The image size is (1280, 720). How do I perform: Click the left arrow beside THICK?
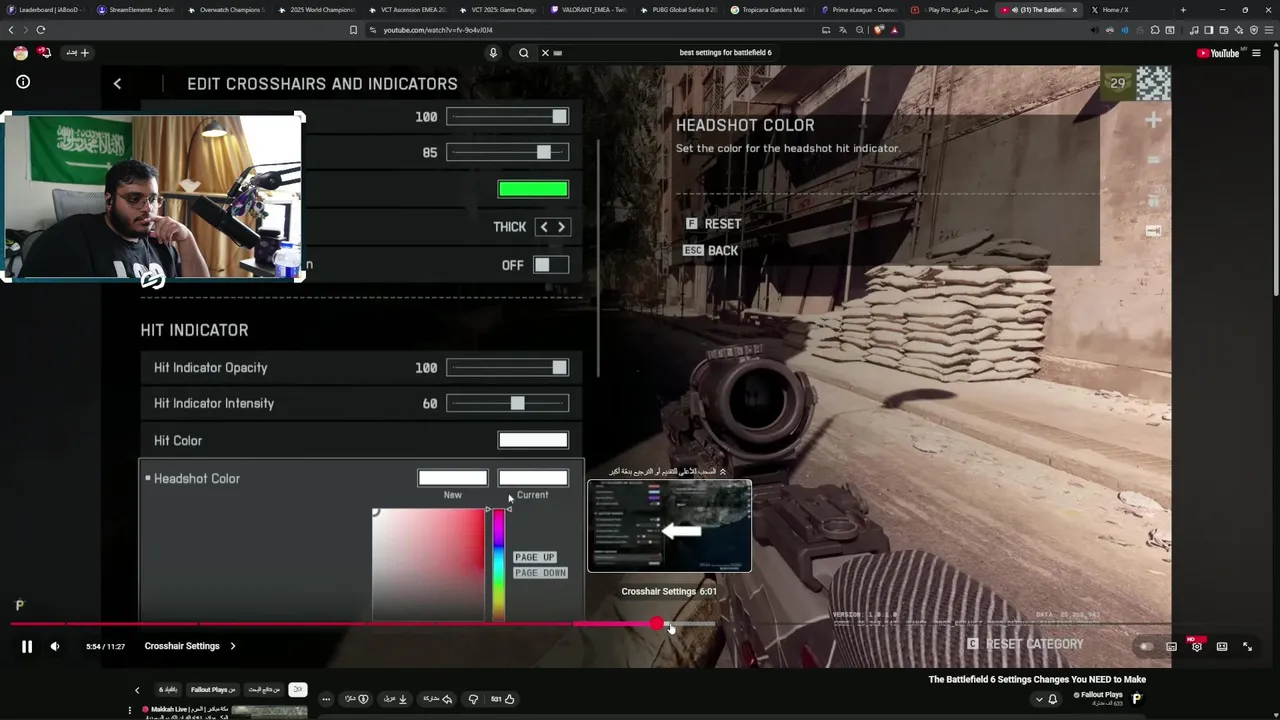tap(544, 227)
